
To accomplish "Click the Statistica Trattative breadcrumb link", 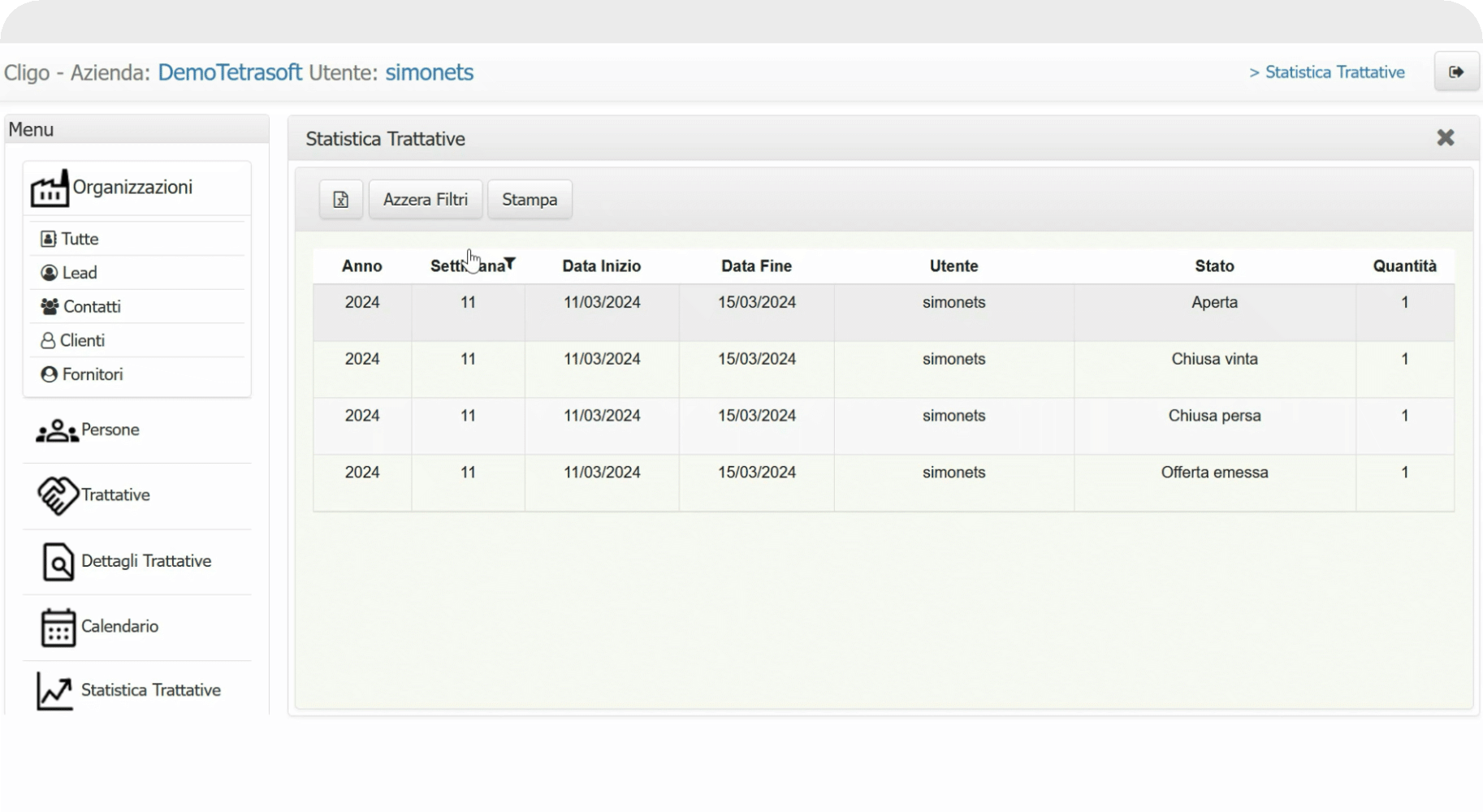I will tap(1334, 72).
